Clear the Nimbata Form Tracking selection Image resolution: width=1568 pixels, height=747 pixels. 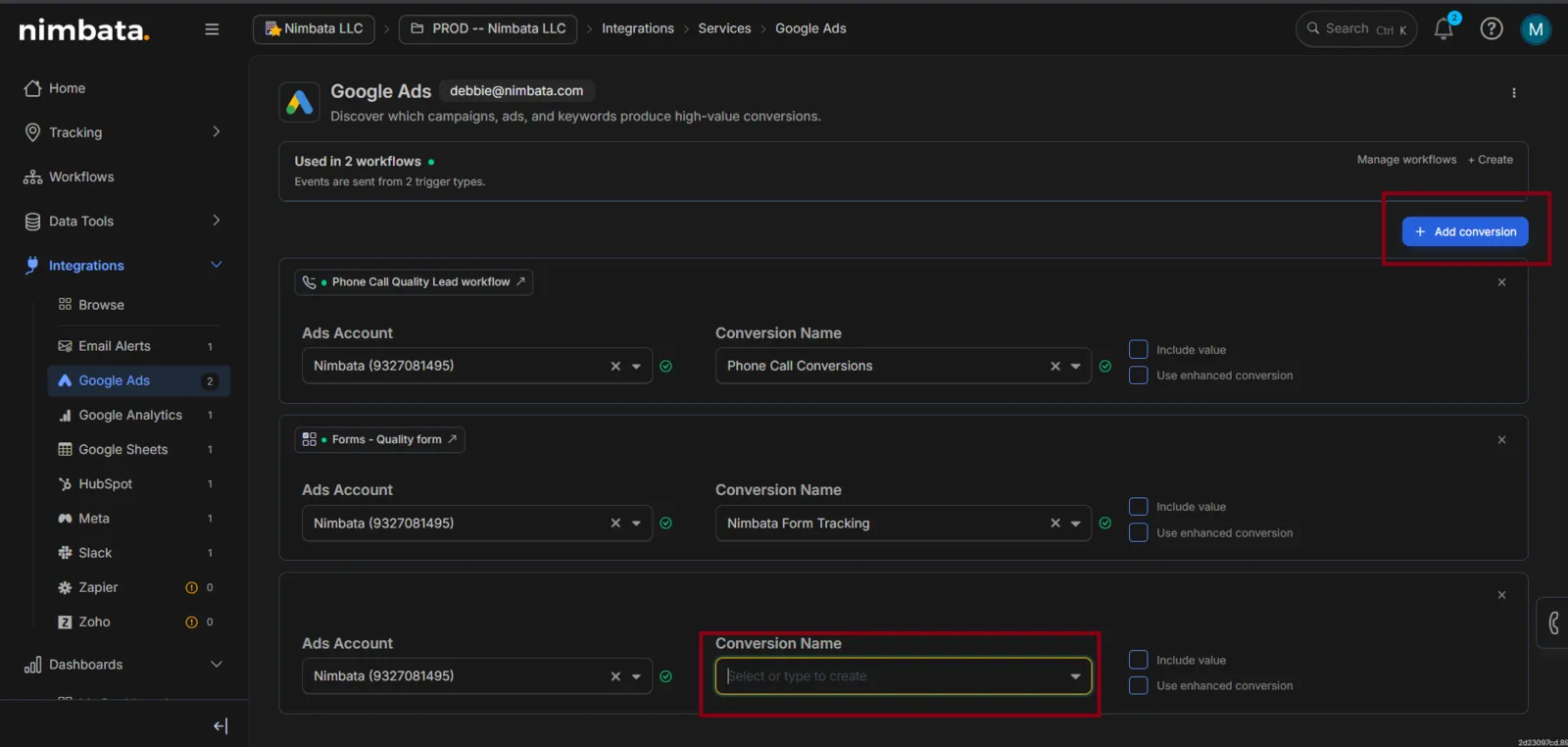coord(1055,523)
